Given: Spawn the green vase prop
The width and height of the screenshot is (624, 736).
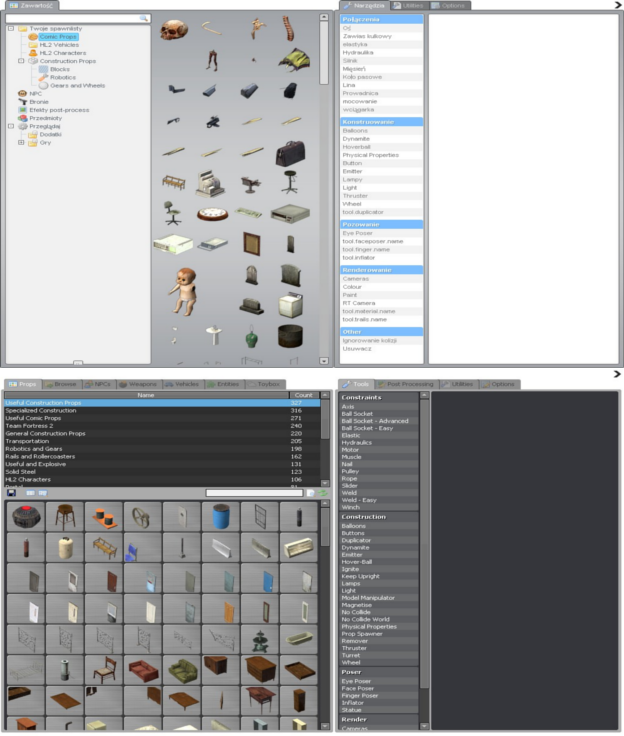Looking at the screenshot, I should (252, 336).
